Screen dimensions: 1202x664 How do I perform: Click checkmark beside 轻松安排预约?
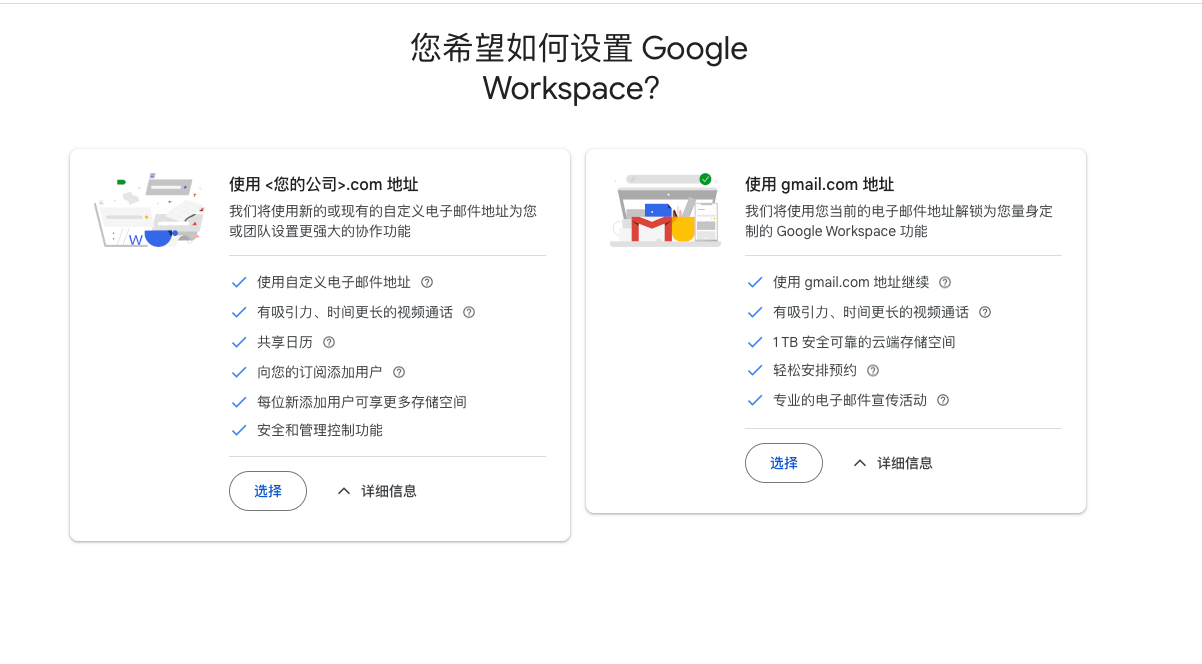pyautogui.click(x=755, y=370)
